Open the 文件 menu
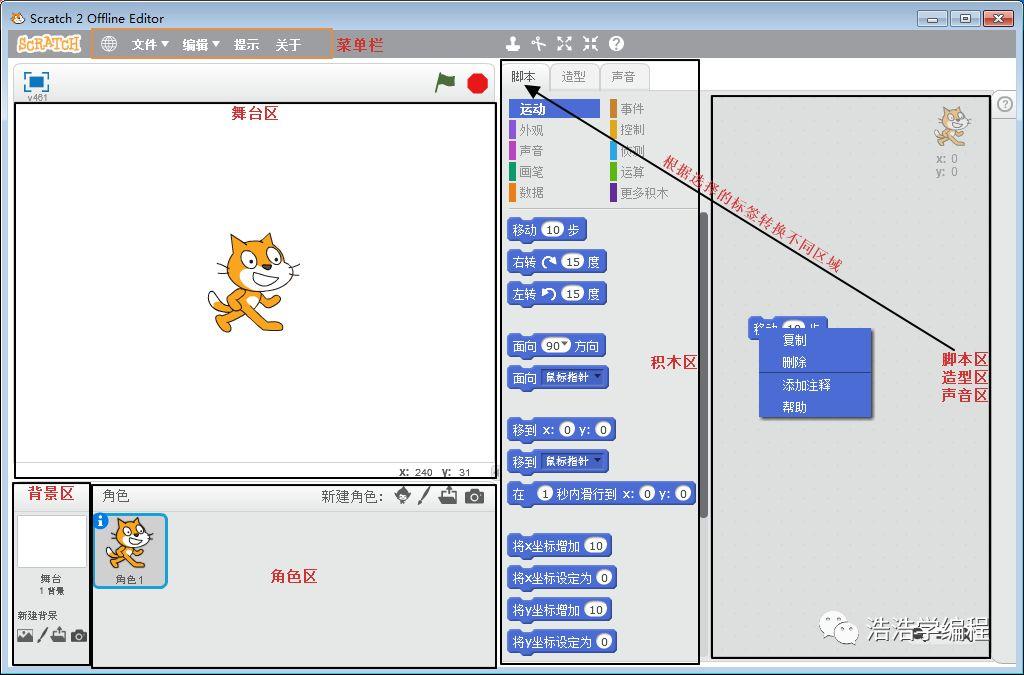 150,45
